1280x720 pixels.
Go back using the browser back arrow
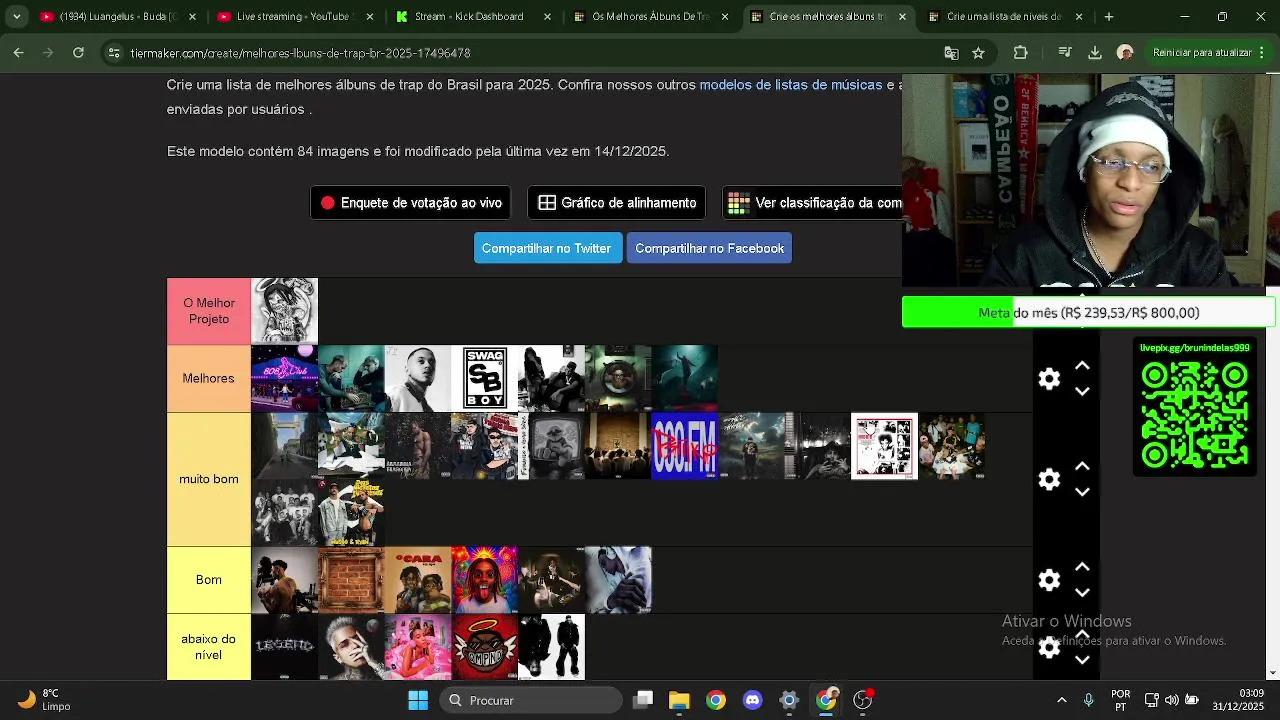point(19,53)
